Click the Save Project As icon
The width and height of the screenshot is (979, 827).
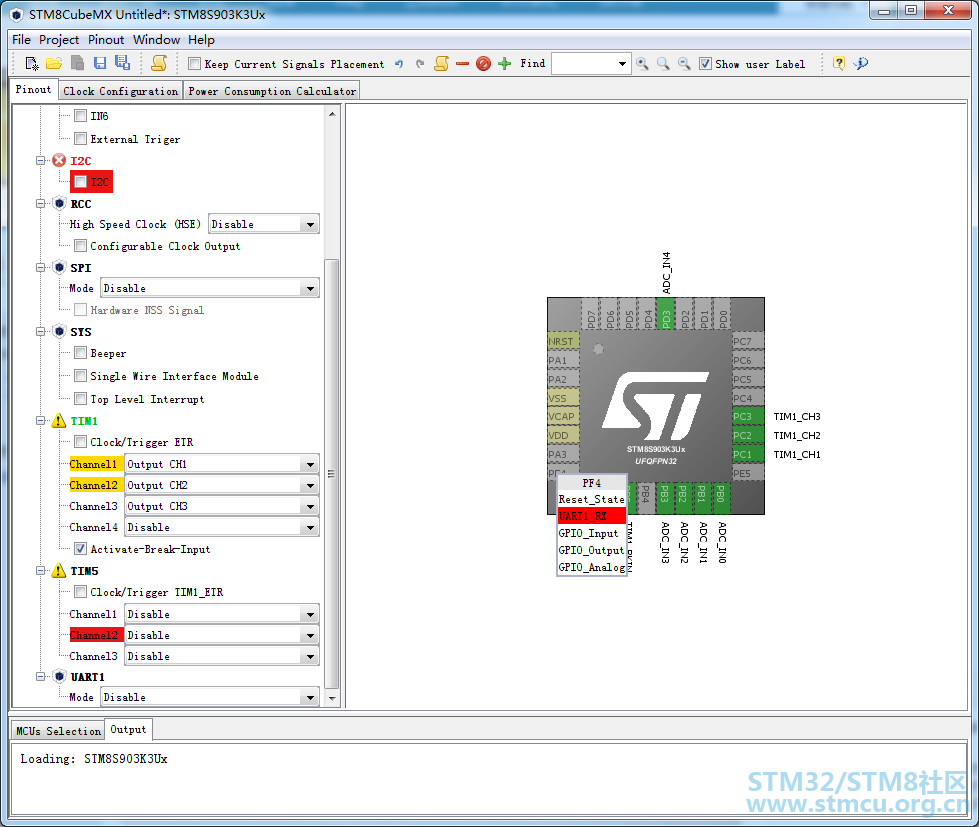coord(122,63)
